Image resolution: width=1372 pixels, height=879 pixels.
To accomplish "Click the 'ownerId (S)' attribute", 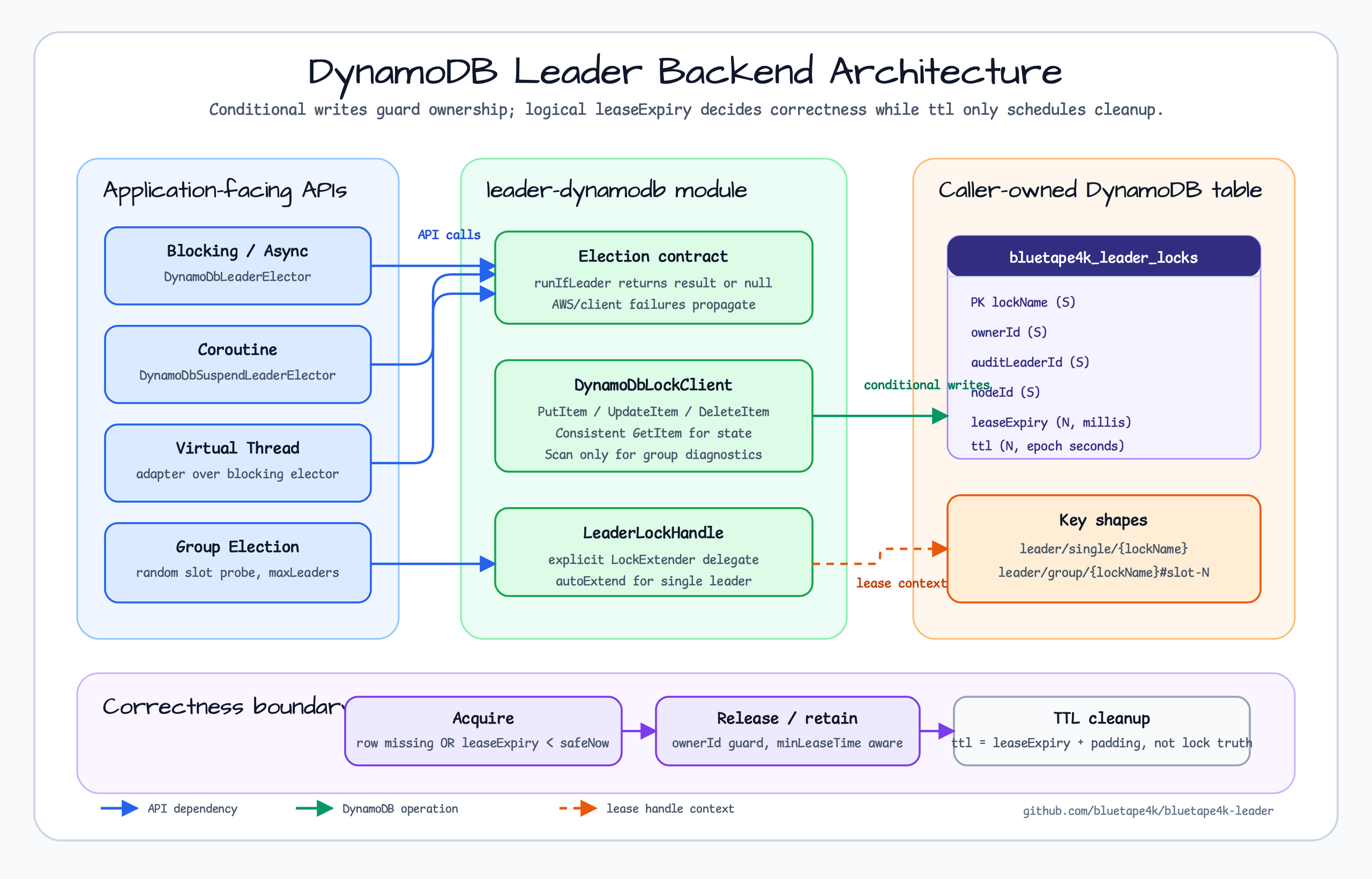I will pos(1009,332).
